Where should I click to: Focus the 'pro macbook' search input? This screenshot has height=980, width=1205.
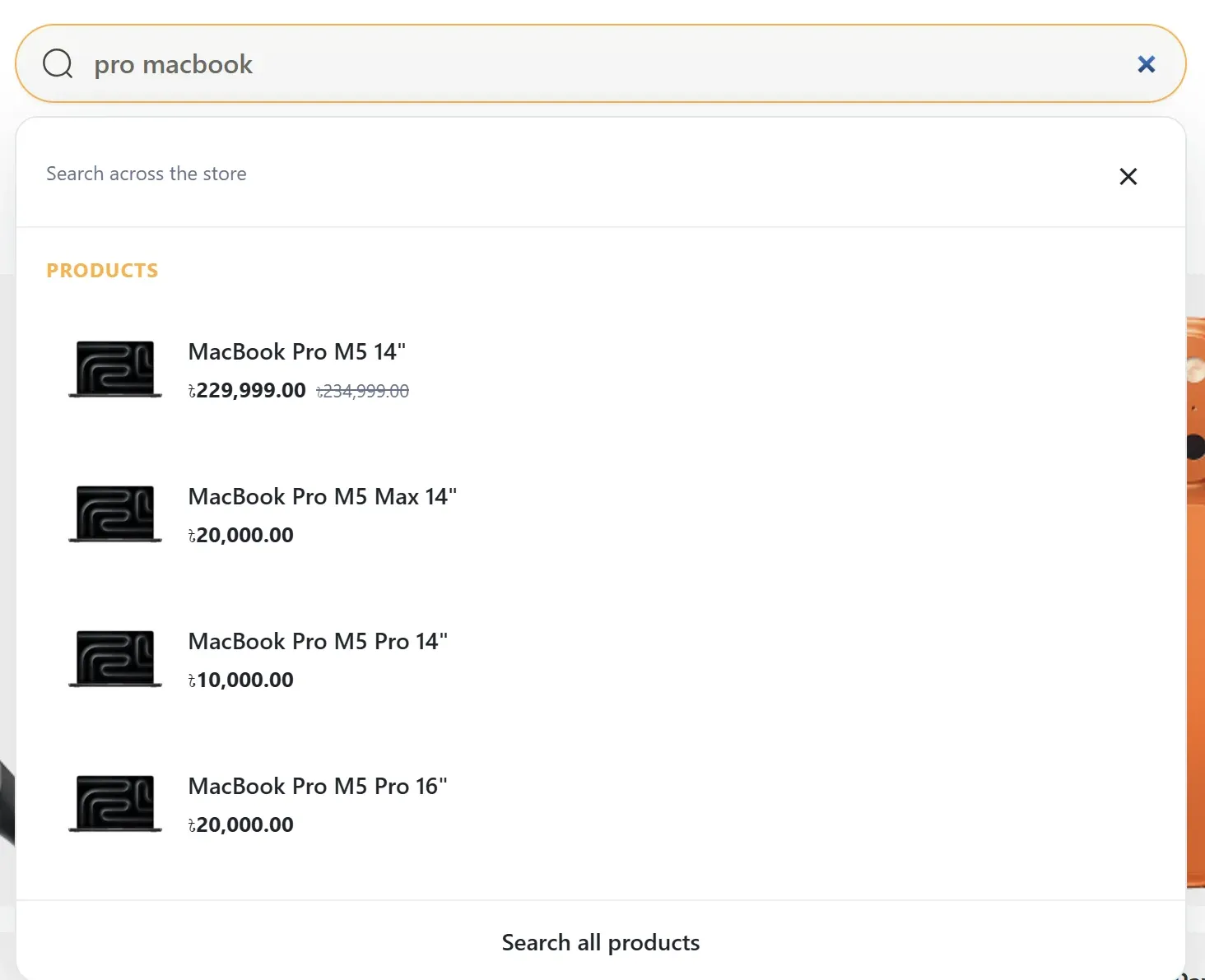point(601,63)
